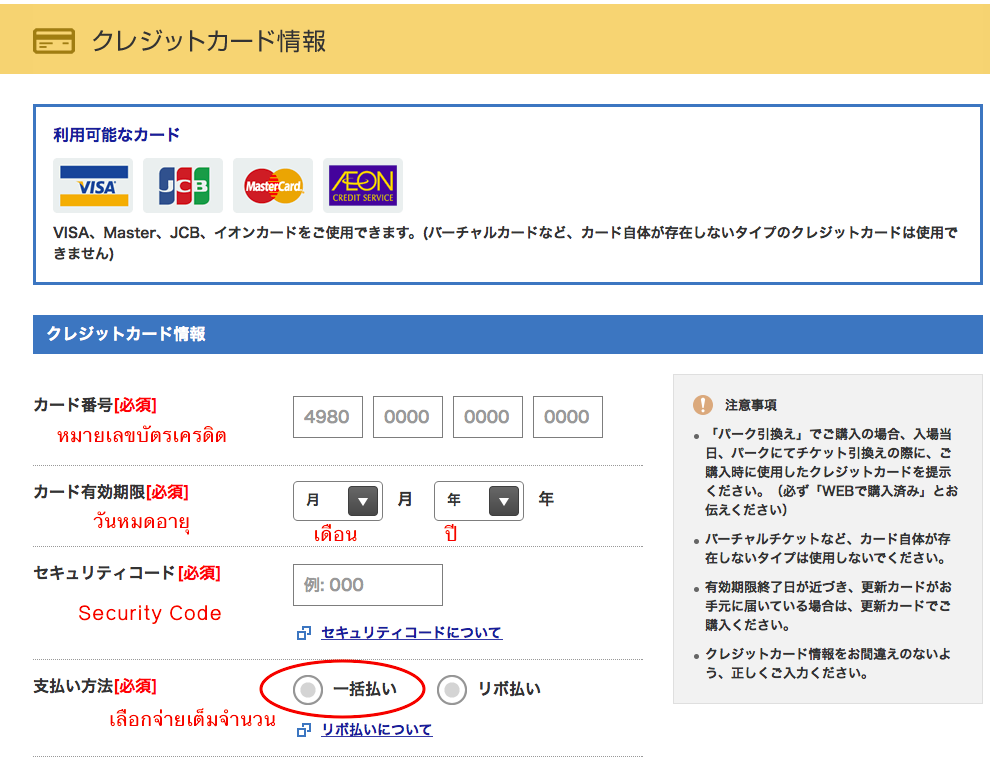Click the third card number field

(x=487, y=417)
